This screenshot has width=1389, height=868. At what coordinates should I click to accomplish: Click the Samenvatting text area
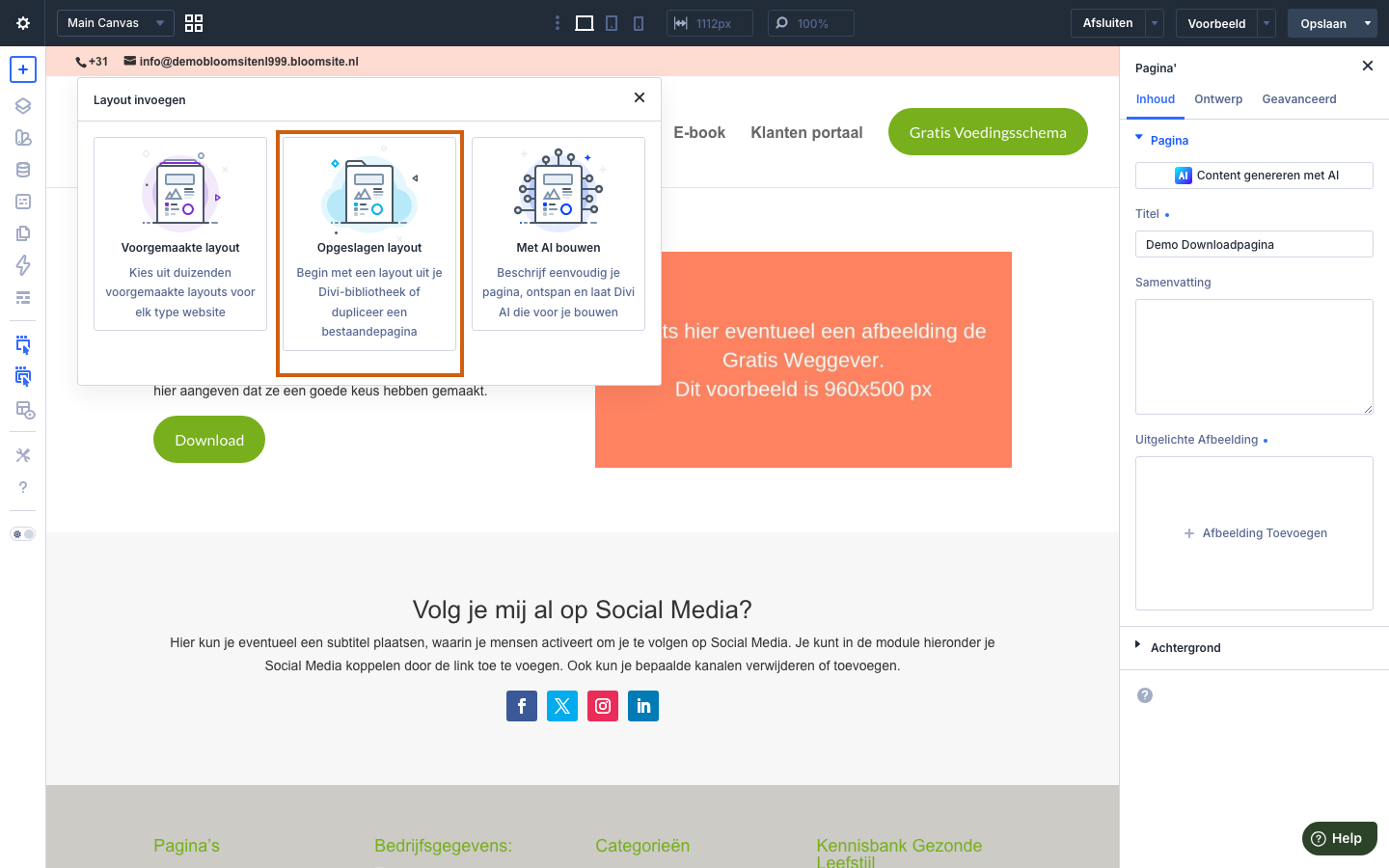tap(1254, 357)
